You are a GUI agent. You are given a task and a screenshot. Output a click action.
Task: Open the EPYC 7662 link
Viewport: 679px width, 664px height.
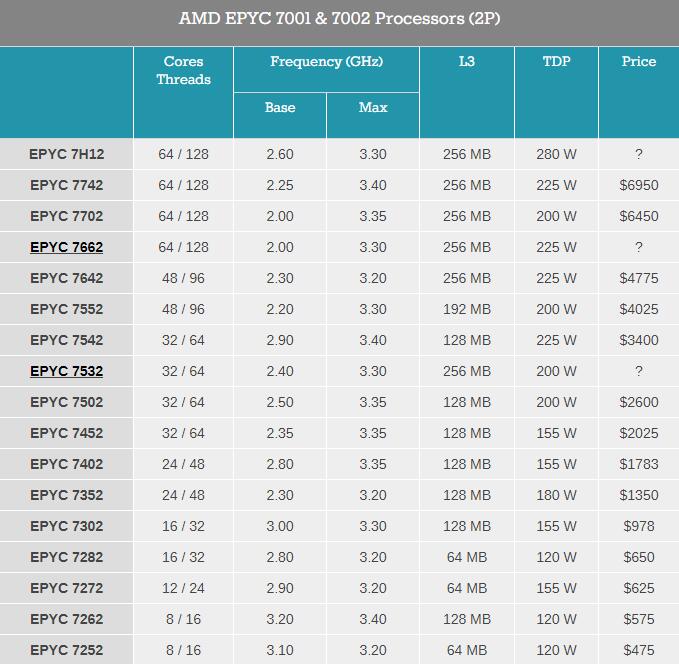(66, 247)
